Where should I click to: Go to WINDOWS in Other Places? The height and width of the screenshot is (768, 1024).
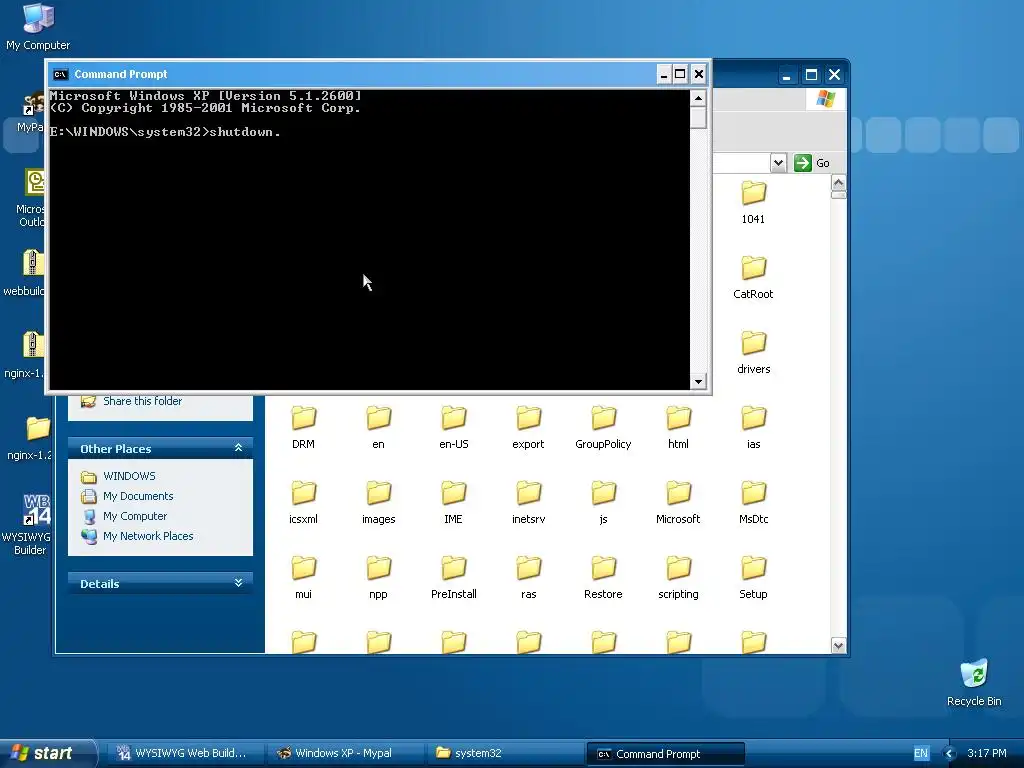click(x=129, y=476)
